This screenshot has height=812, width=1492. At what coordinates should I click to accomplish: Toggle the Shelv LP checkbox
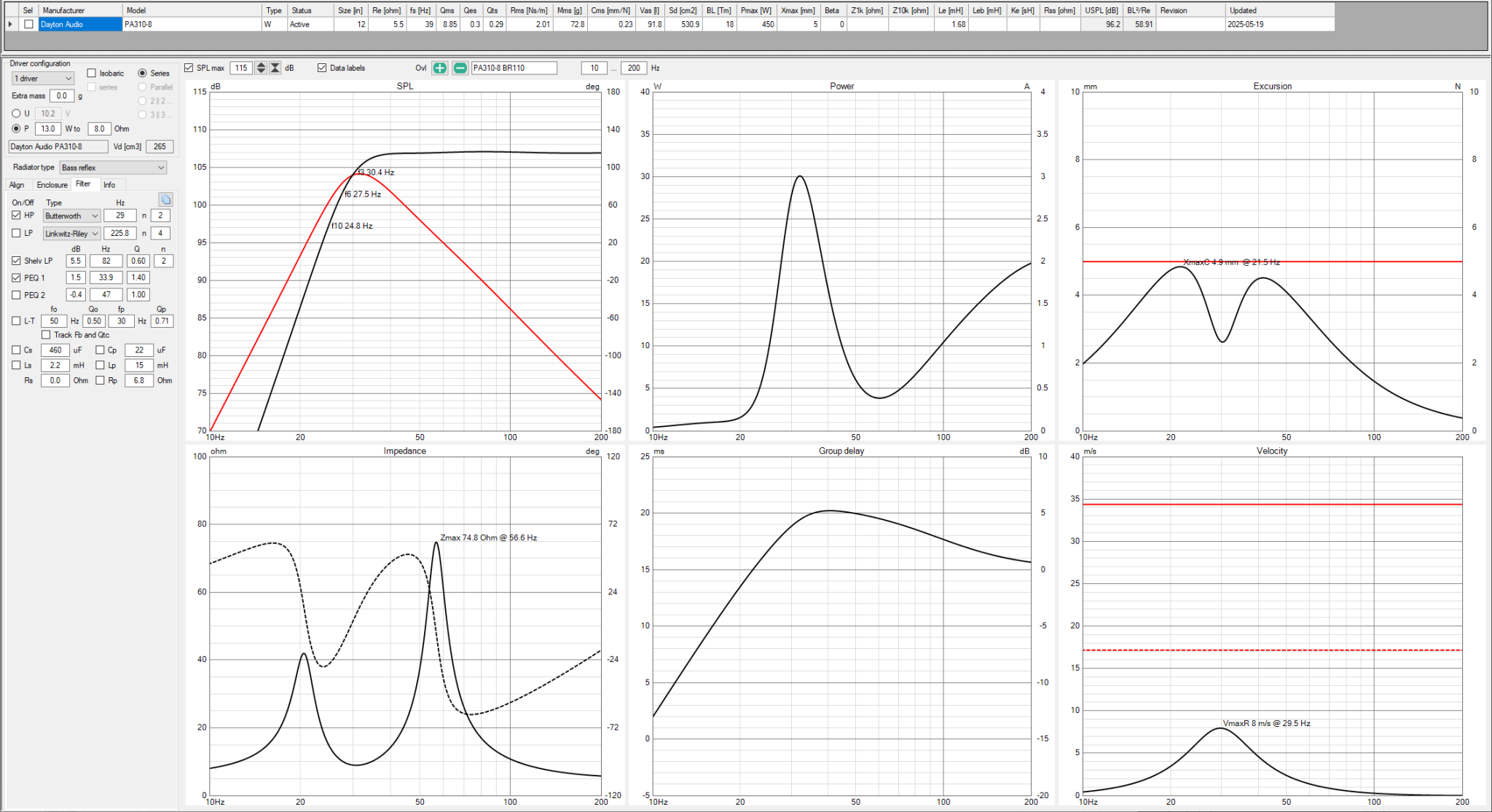pyautogui.click(x=16, y=260)
